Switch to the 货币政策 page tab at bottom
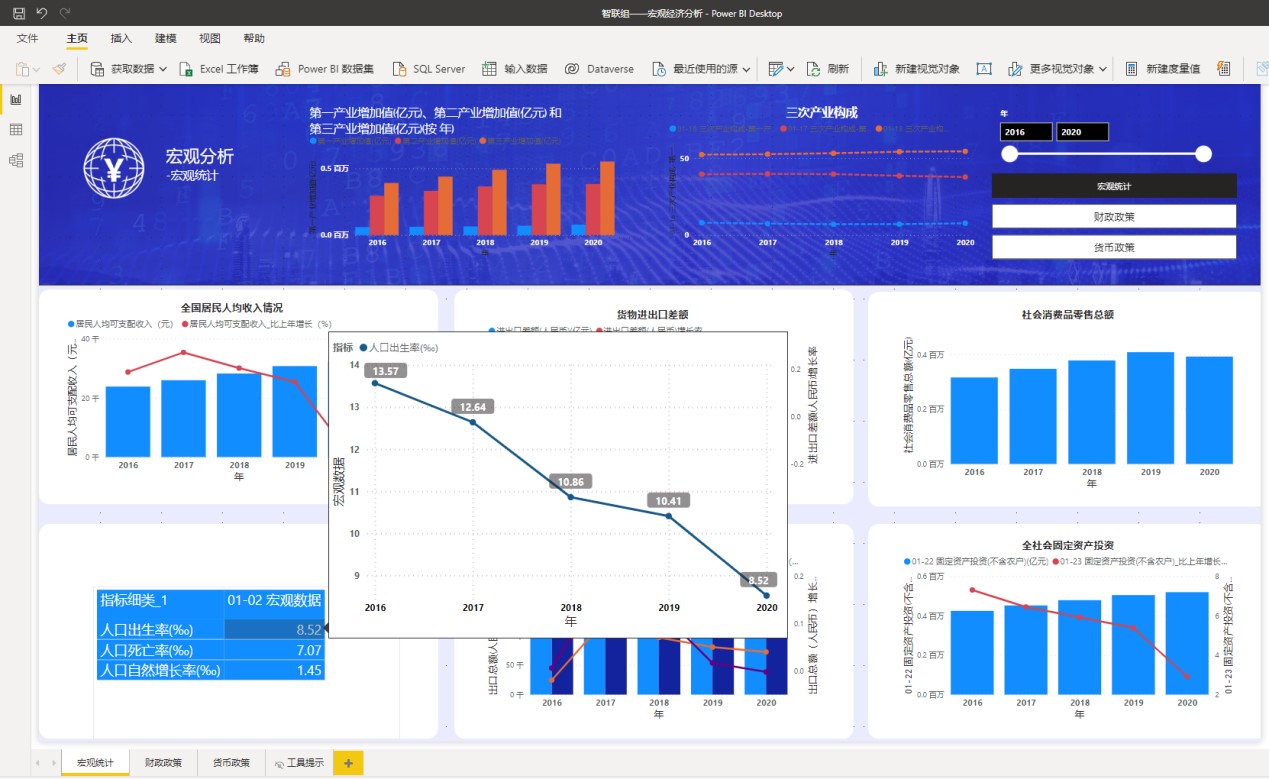 (x=231, y=763)
